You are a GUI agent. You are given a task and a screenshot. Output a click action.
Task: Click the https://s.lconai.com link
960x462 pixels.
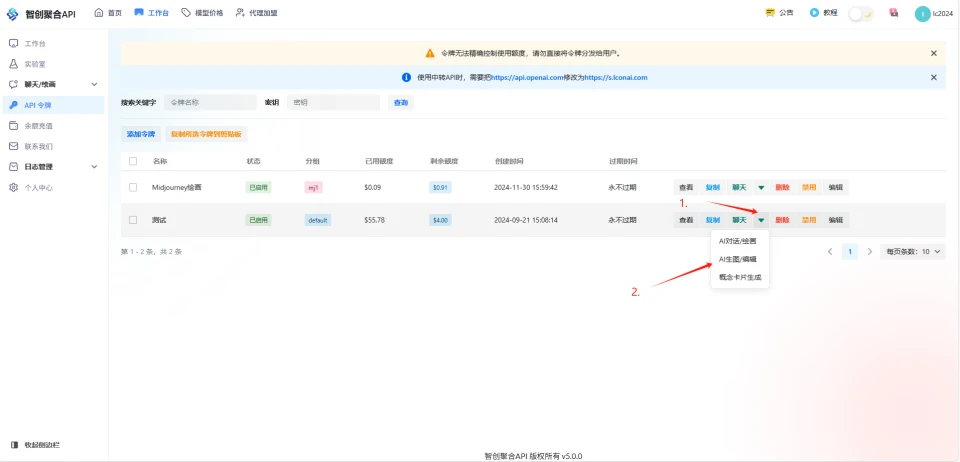615,78
